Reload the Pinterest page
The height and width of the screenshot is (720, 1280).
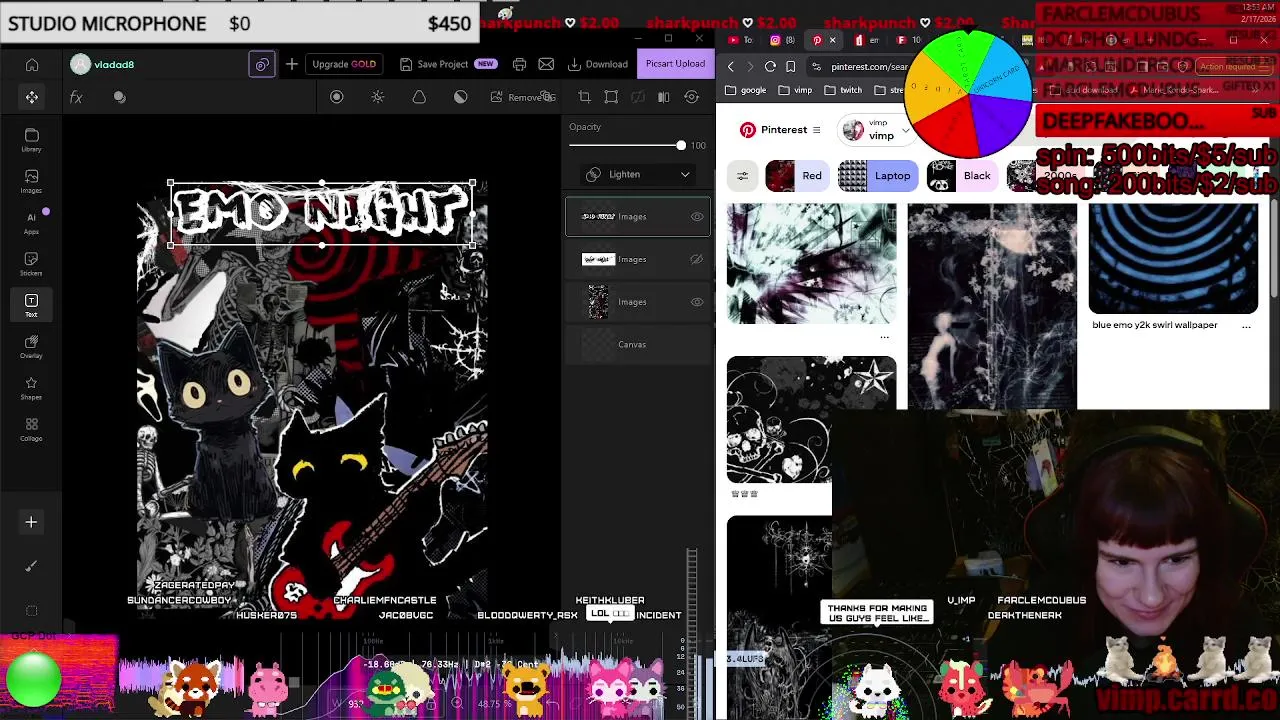click(770, 67)
